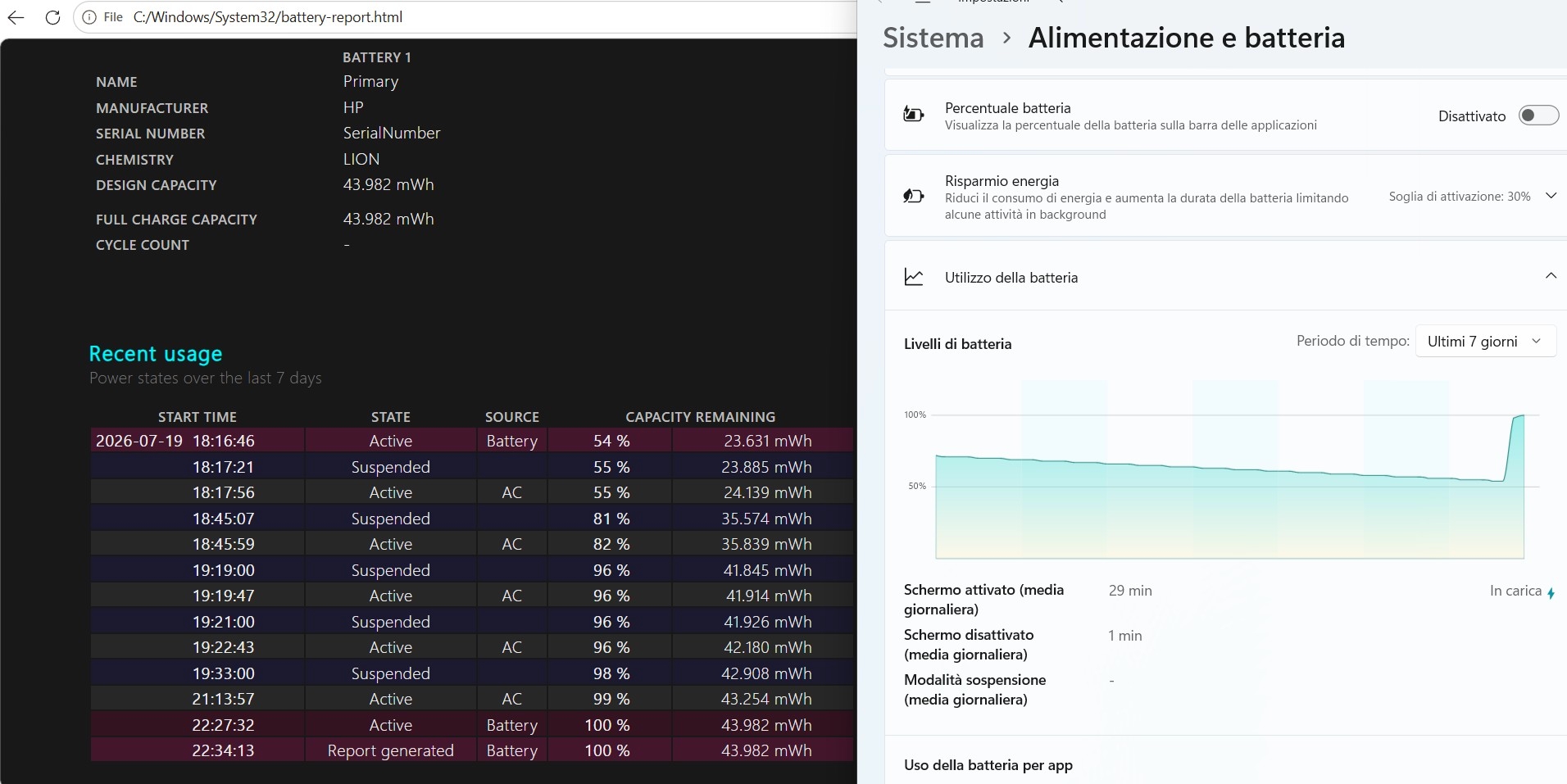Click the Risparmio energia title
This screenshot has height=784, width=1567.
[1002, 181]
